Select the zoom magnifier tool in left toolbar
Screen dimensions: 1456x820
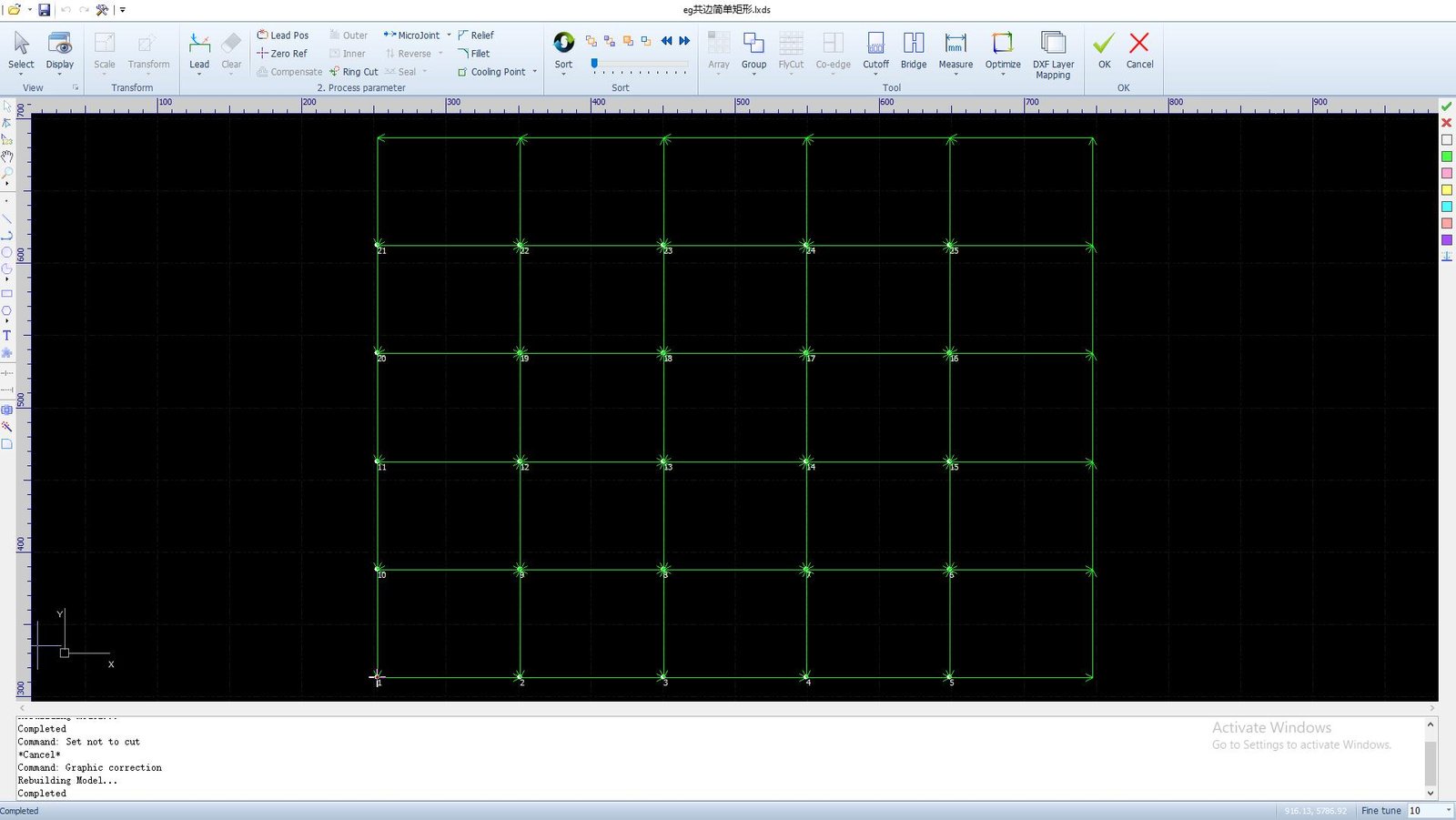(7, 172)
